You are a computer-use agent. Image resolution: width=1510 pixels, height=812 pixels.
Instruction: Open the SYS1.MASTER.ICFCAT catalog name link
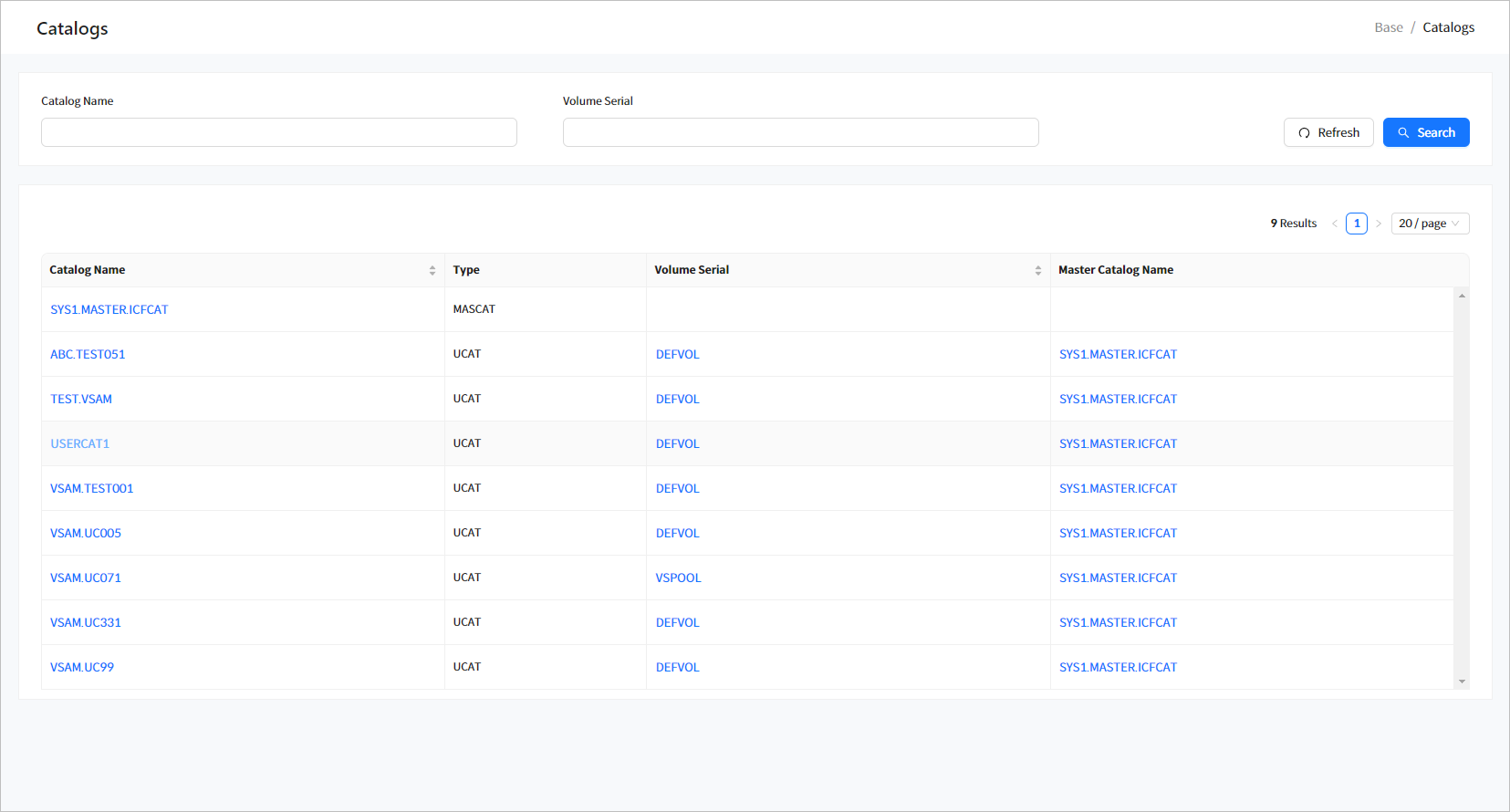click(109, 309)
